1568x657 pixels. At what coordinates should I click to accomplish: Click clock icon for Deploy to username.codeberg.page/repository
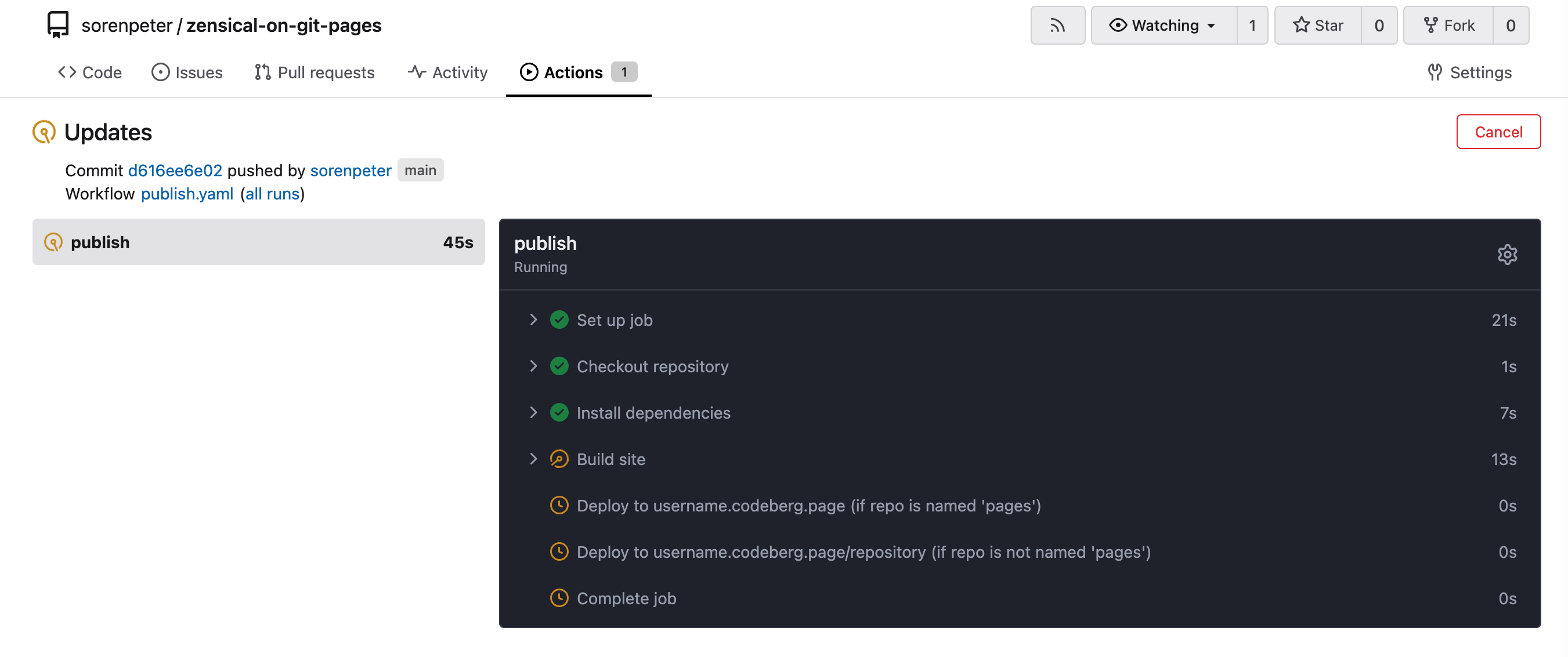[559, 552]
